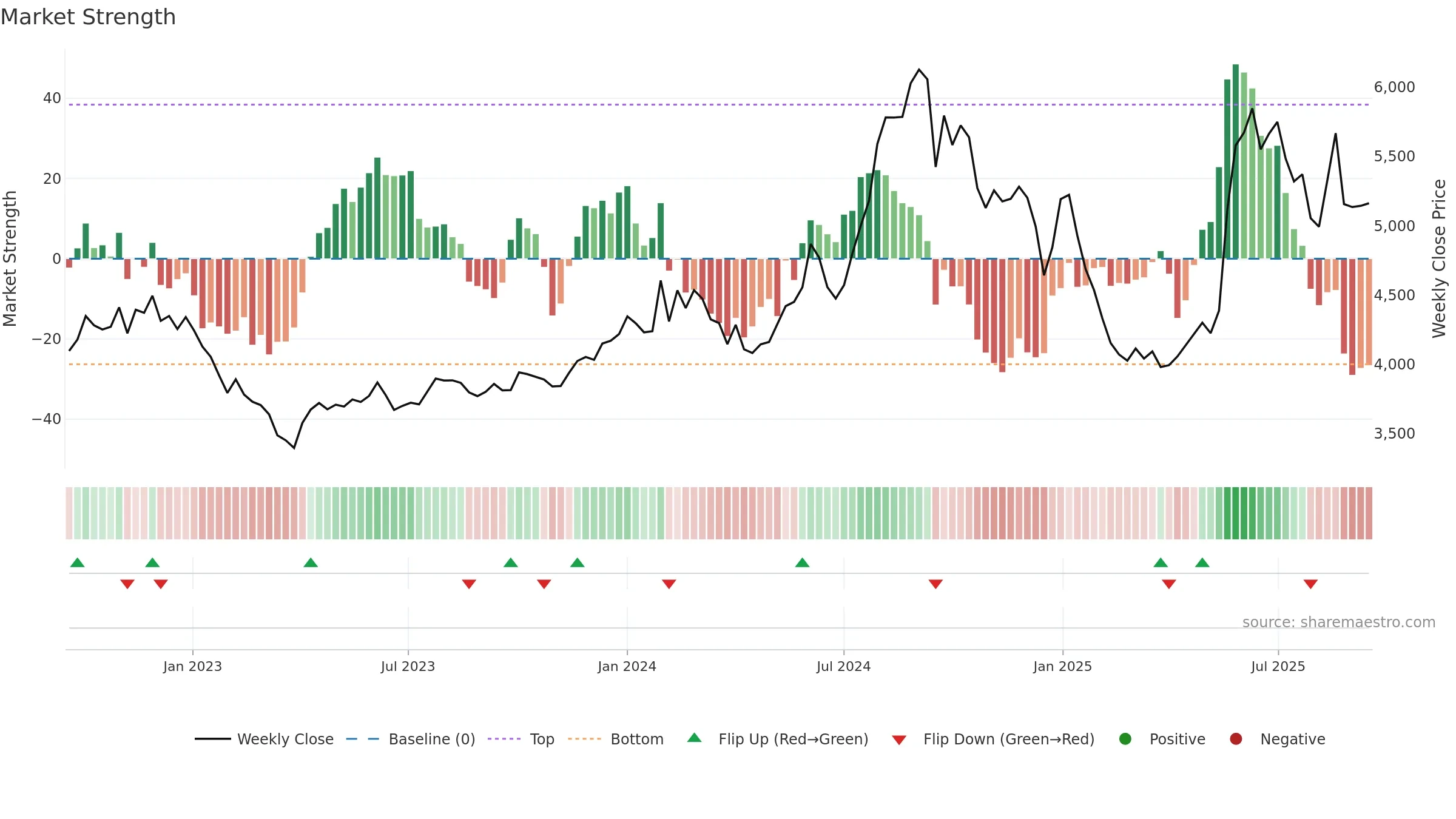Click the −40 market strength axis label

click(x=46, y=419)
